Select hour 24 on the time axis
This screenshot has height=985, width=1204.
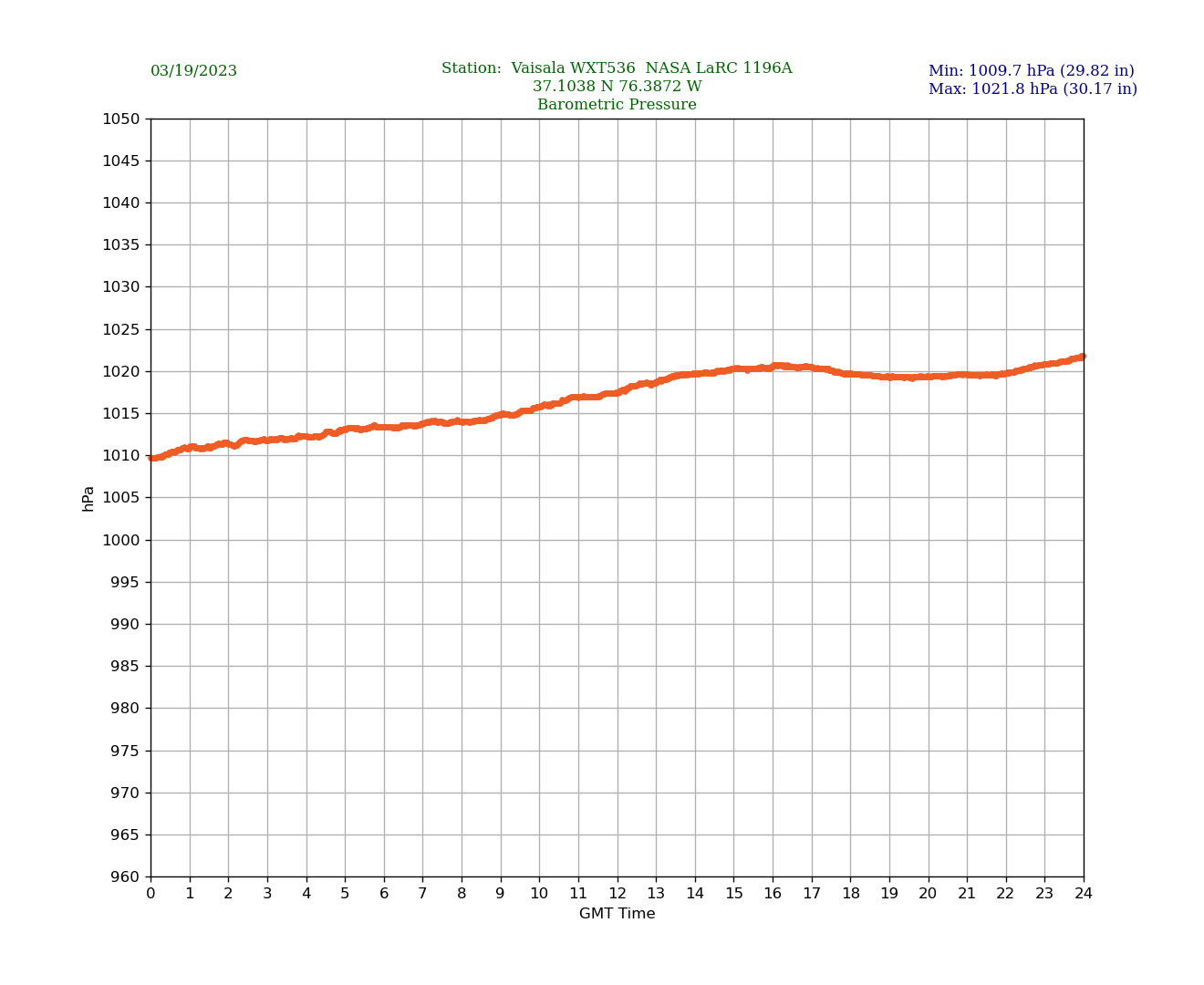point(1084,894)
